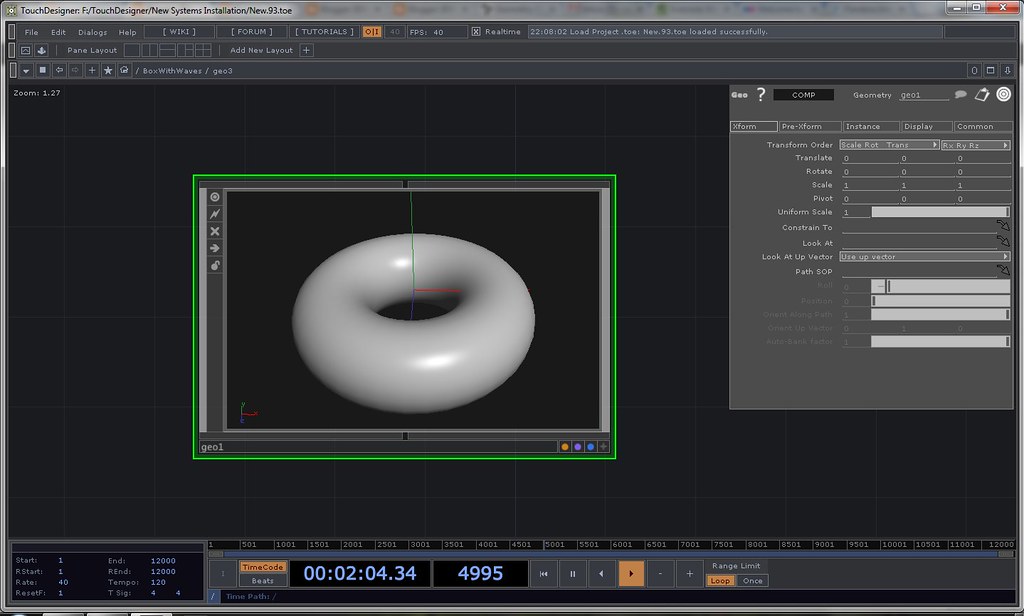Open the Rx Ry Rz rotation order dropdown

click(974, 145)
